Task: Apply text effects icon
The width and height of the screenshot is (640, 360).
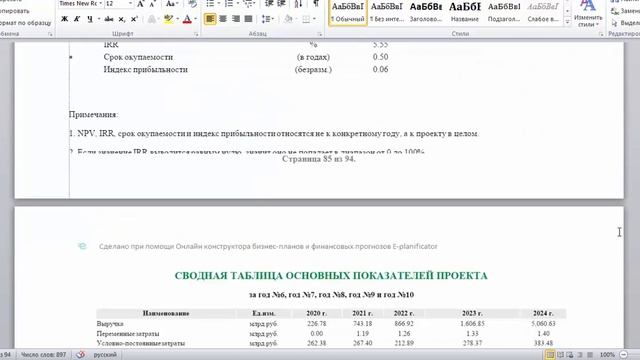Action: [151, 19]
